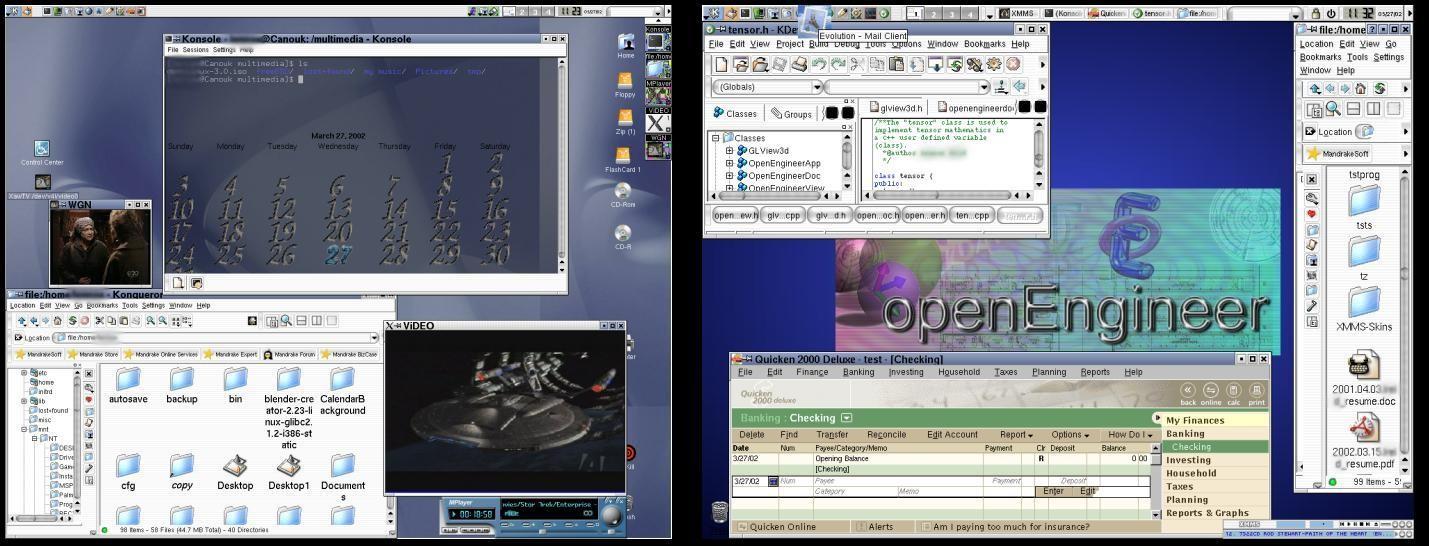This screenshot has height=546, width=1429.
Task: Switch to the Groups tab in KDevelop
Action: click(791, 114)
